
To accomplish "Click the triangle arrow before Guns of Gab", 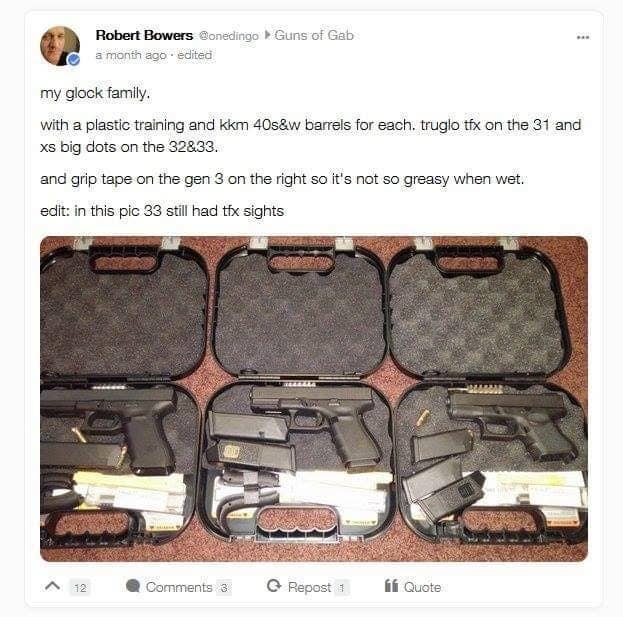I will click(x=267, y=35).
